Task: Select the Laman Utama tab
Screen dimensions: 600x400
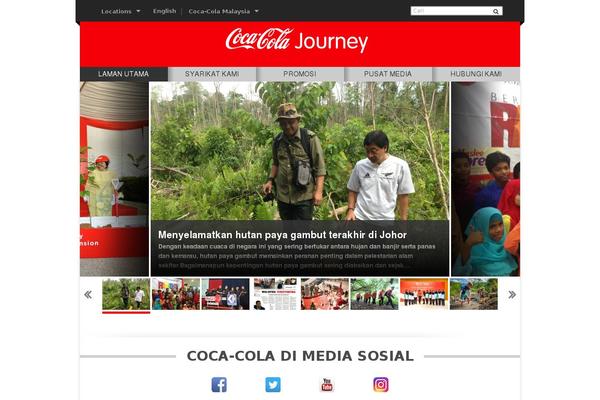Action: coord(124,74)
